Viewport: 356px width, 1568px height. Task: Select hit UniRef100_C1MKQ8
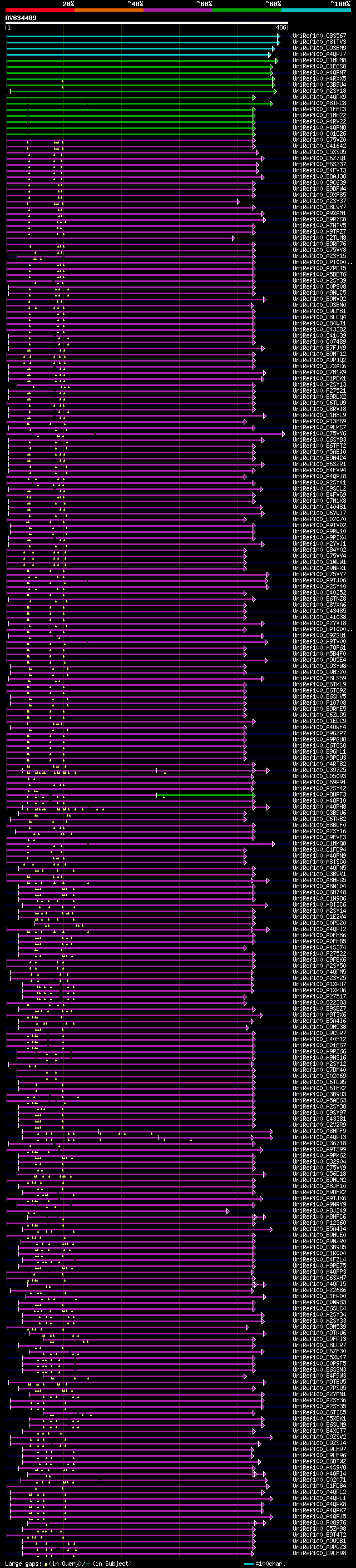coord(319,844)
